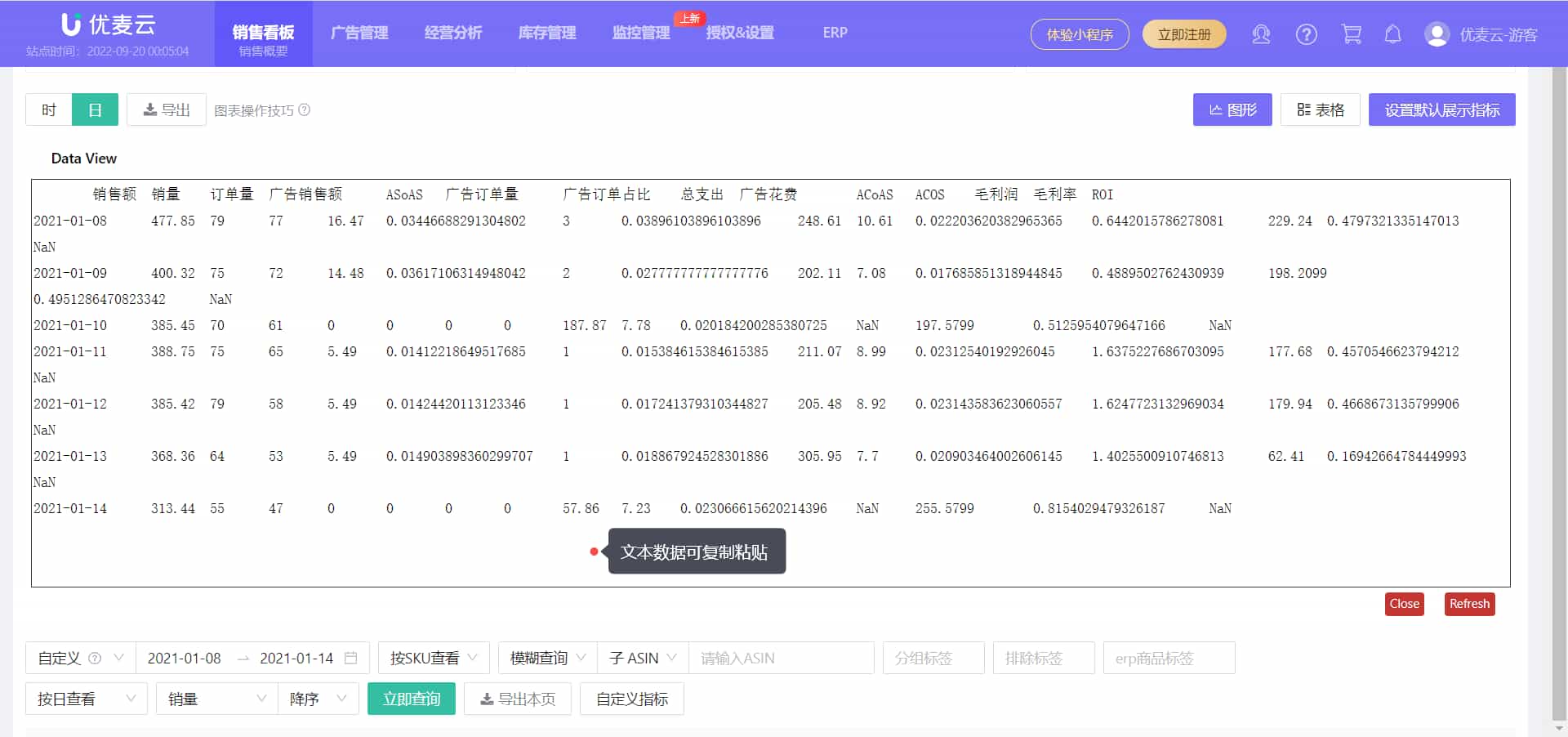Click the help icon beside 自定义
The width and height of the screenshot is (1568, 737).
click(x=95, y=658)
